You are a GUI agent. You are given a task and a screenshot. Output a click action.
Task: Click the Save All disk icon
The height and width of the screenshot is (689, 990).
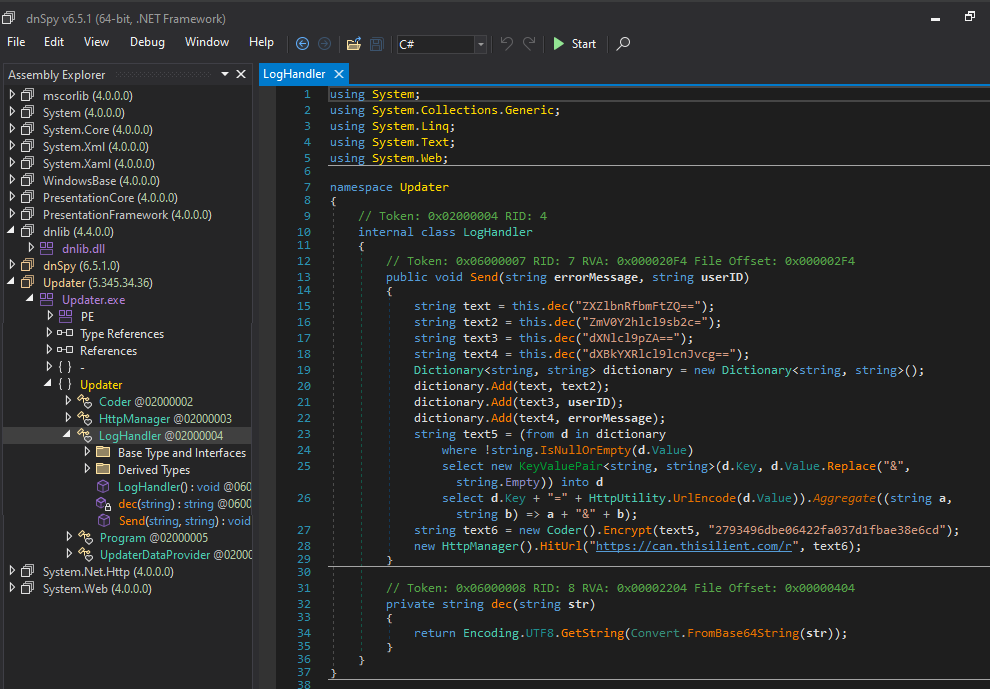pos(377,44)
